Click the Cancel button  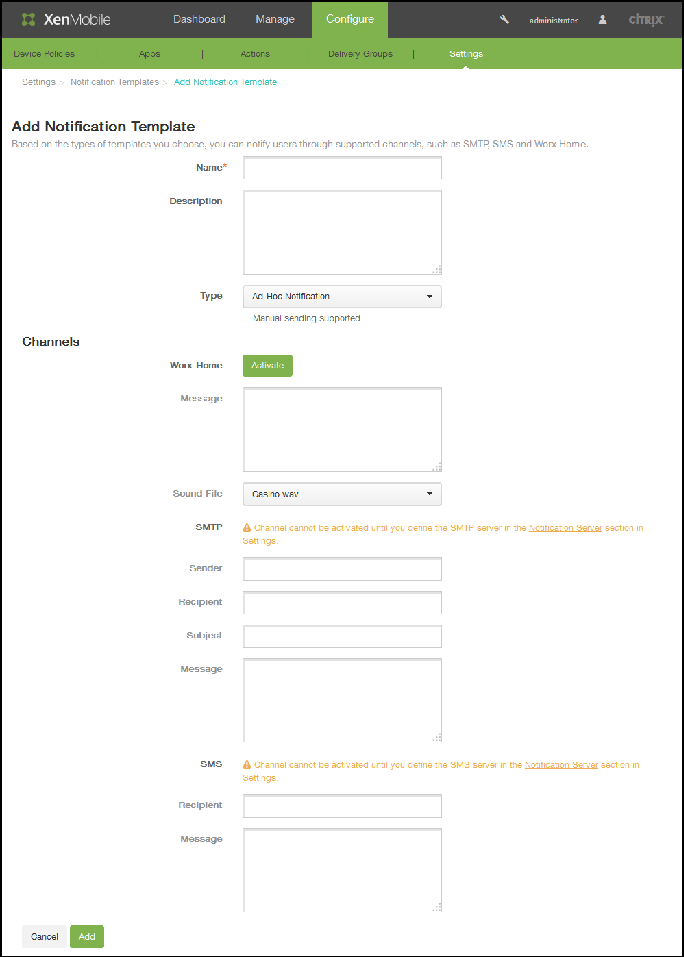(44, 936)
